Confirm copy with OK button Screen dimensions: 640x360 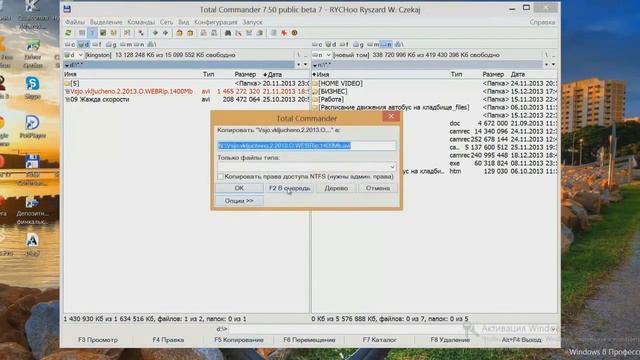[239, 188]
